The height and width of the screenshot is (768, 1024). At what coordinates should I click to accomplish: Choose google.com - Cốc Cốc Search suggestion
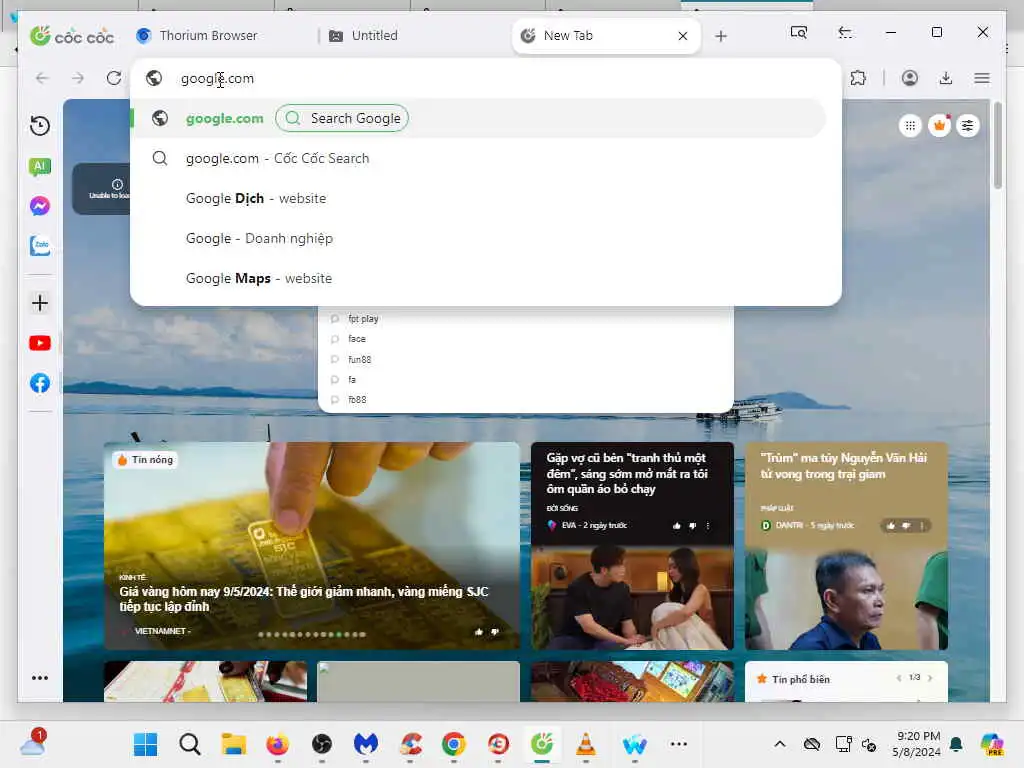(x=478, y=158)
